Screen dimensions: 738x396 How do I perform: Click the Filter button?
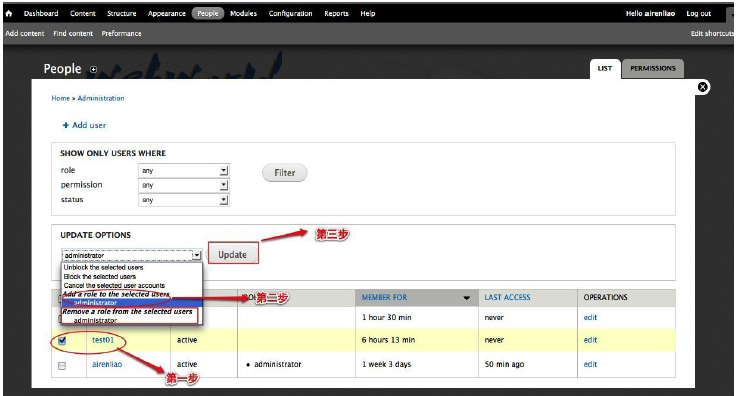click(285, 173)
